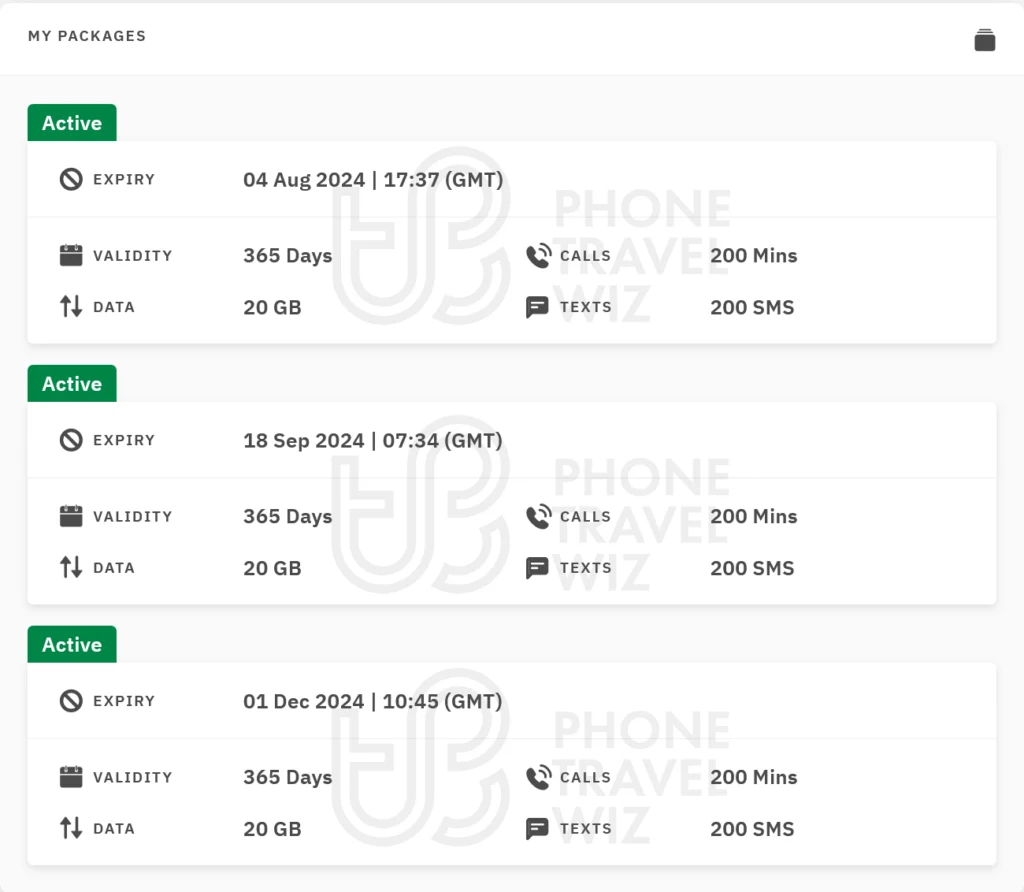Click the data arrows icon in third package
Viewport: 1024px width, 892px height.
tap(71, 828)
